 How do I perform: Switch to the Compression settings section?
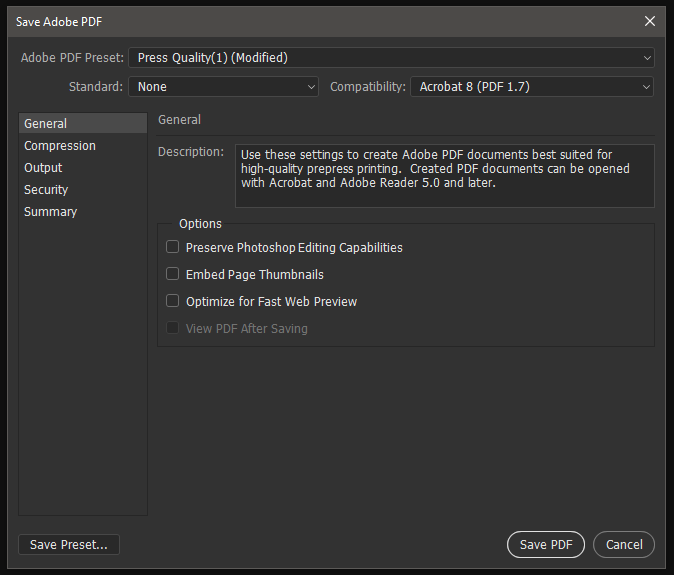coord(83,146)
